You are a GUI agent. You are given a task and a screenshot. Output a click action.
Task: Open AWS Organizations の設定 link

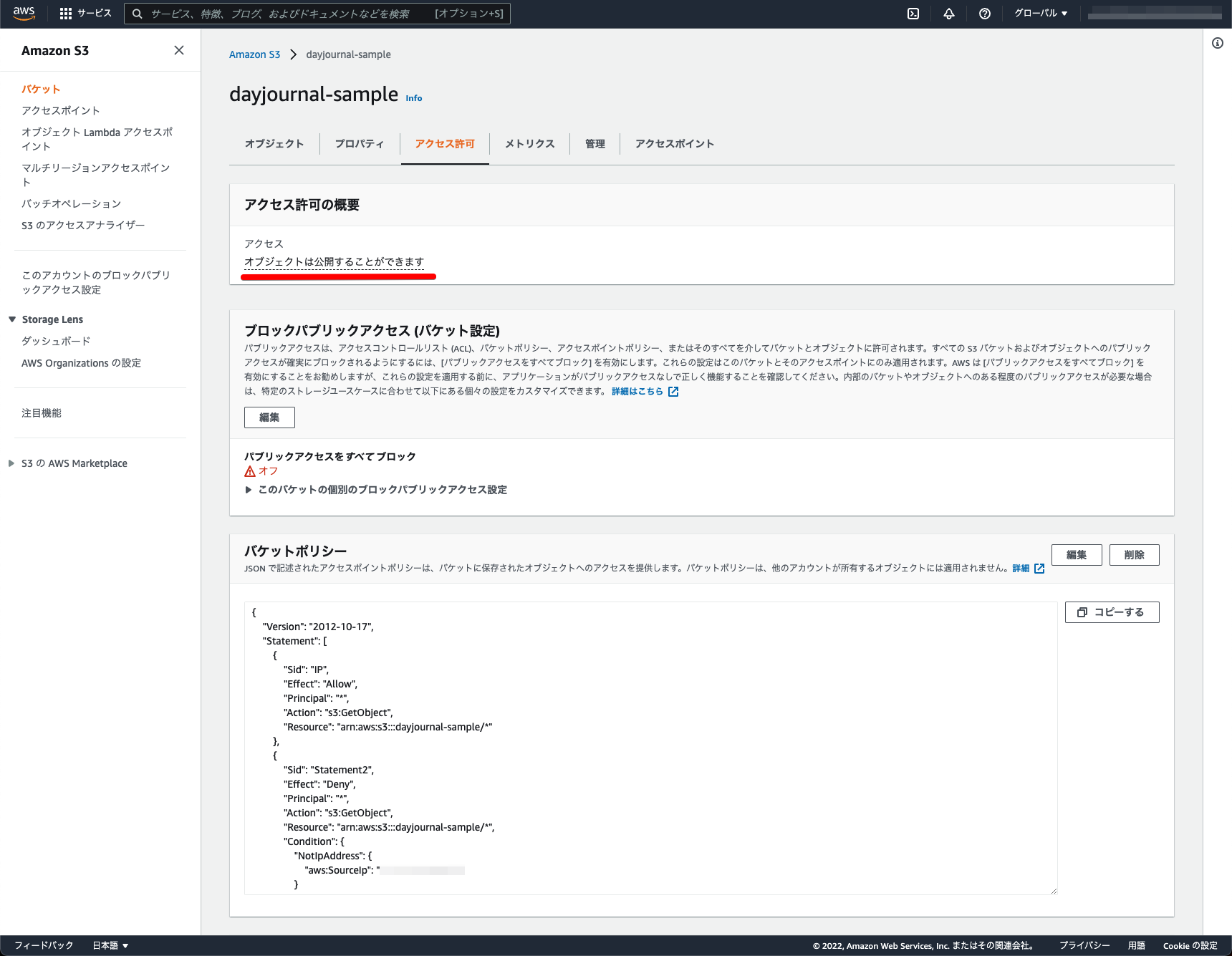click(81, 363)
